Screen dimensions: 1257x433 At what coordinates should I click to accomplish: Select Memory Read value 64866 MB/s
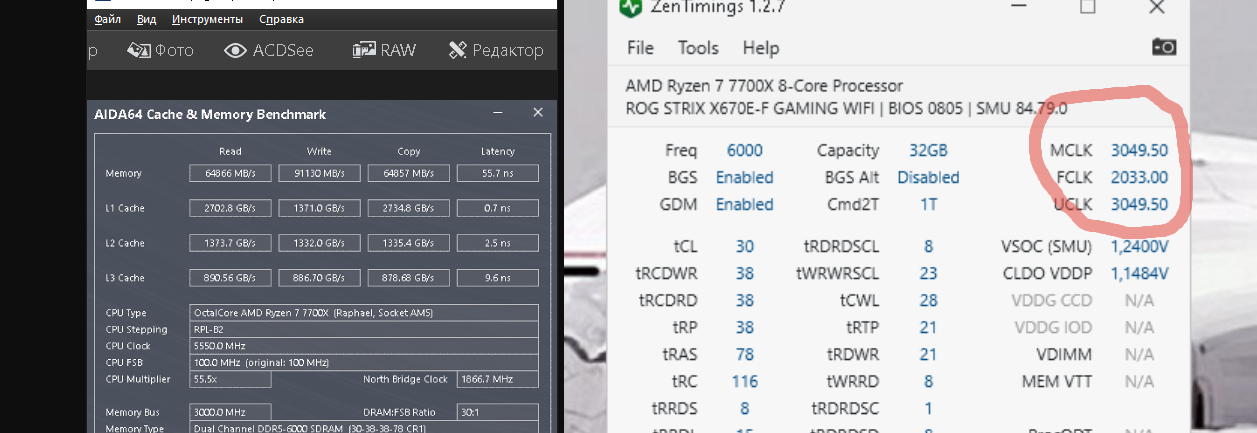(x=230, y=173)
